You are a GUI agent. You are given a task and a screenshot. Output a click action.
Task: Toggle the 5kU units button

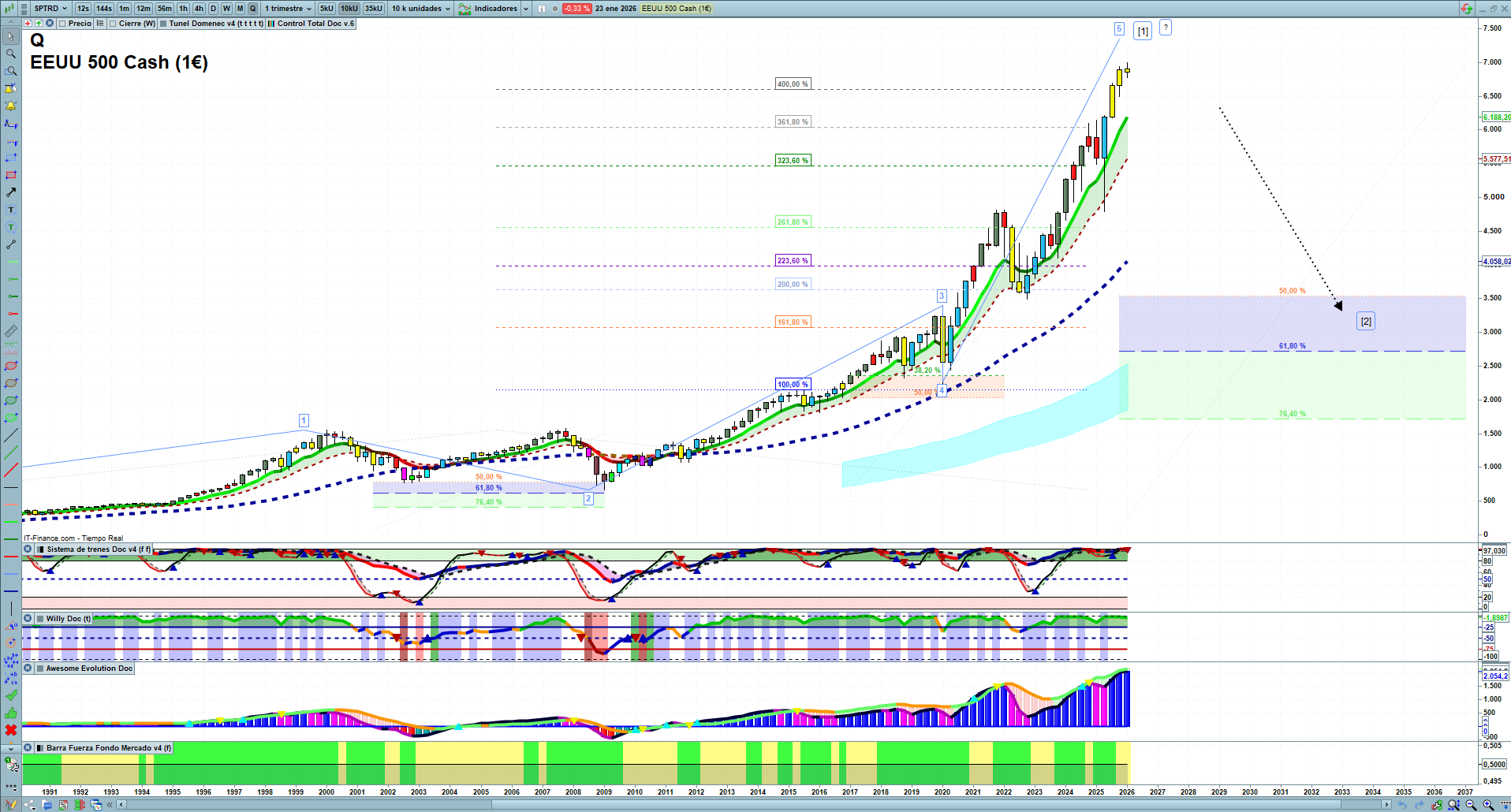(x=326, y=9)
